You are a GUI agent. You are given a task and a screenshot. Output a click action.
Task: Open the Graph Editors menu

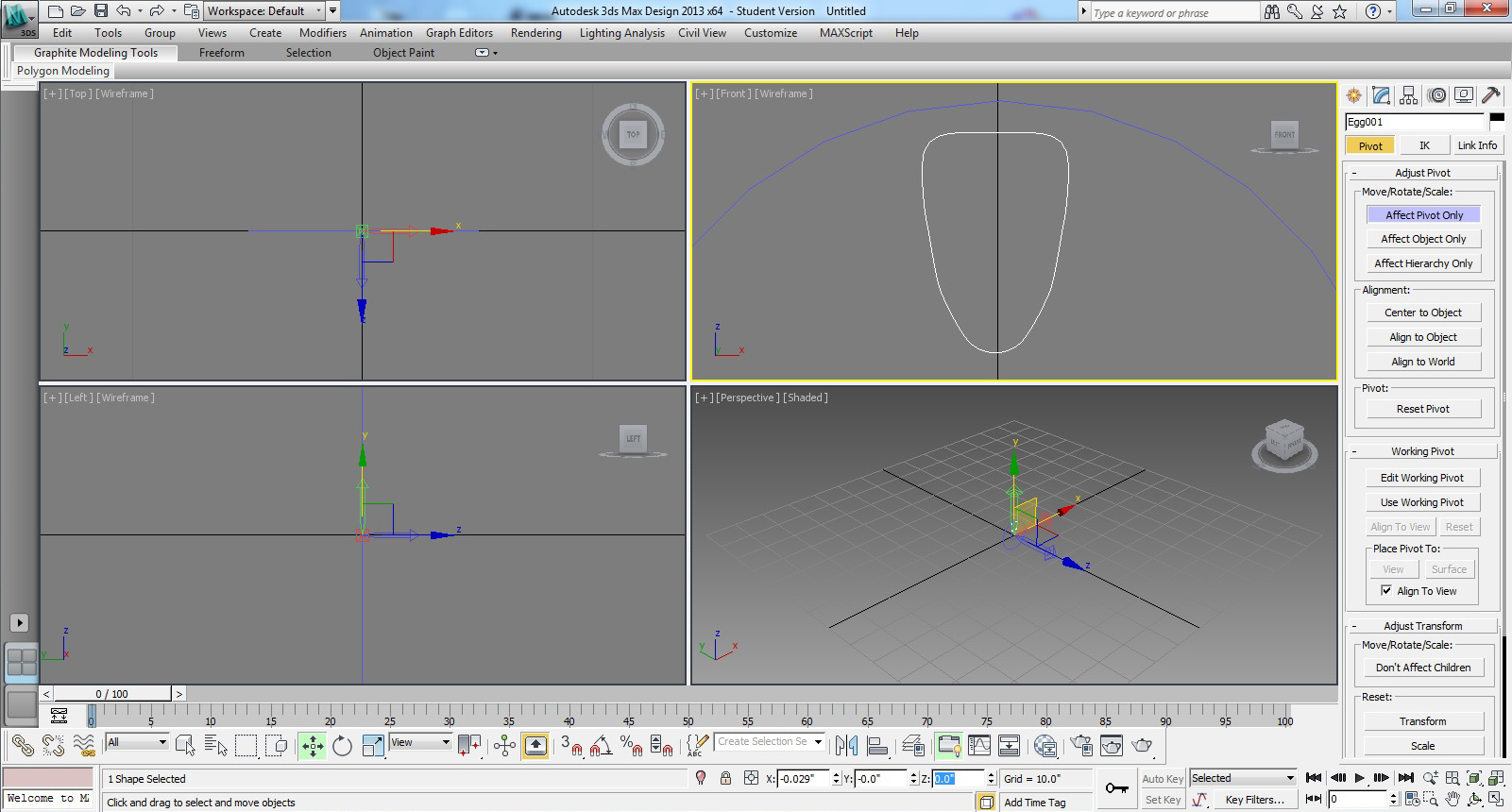tap(459, 33)
